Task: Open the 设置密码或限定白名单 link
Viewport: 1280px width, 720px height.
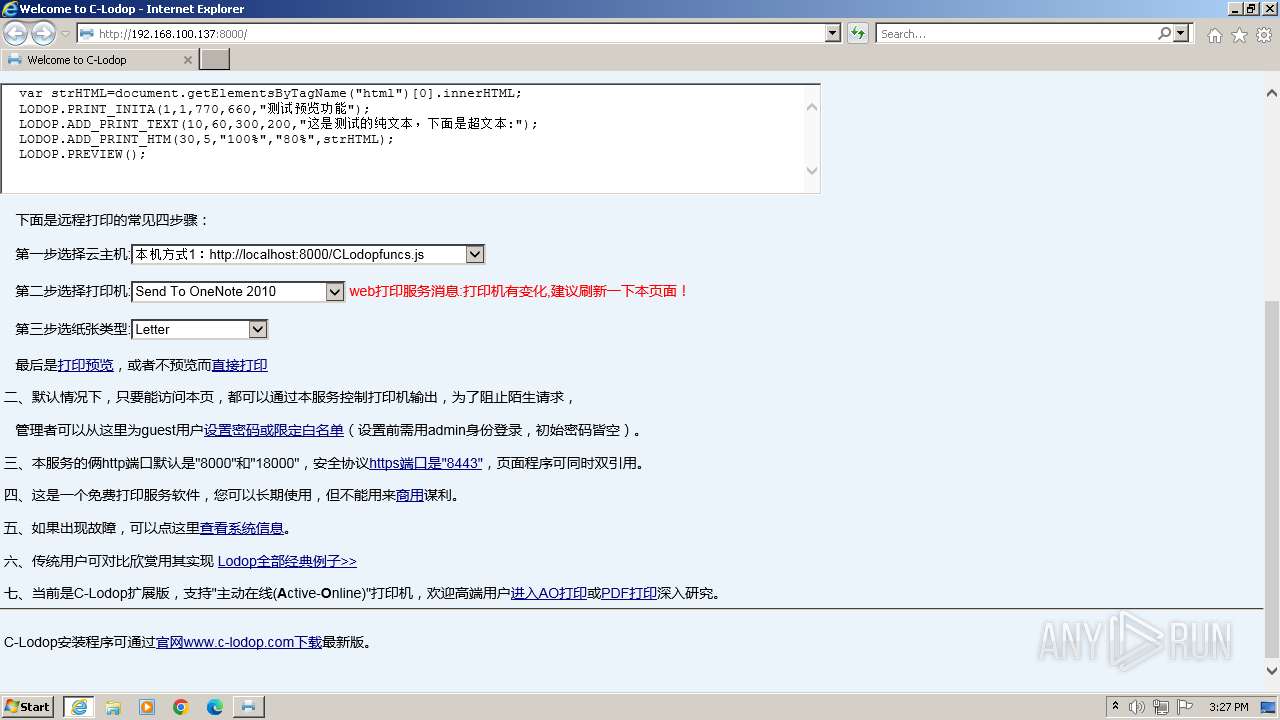Action: point(274,430)
